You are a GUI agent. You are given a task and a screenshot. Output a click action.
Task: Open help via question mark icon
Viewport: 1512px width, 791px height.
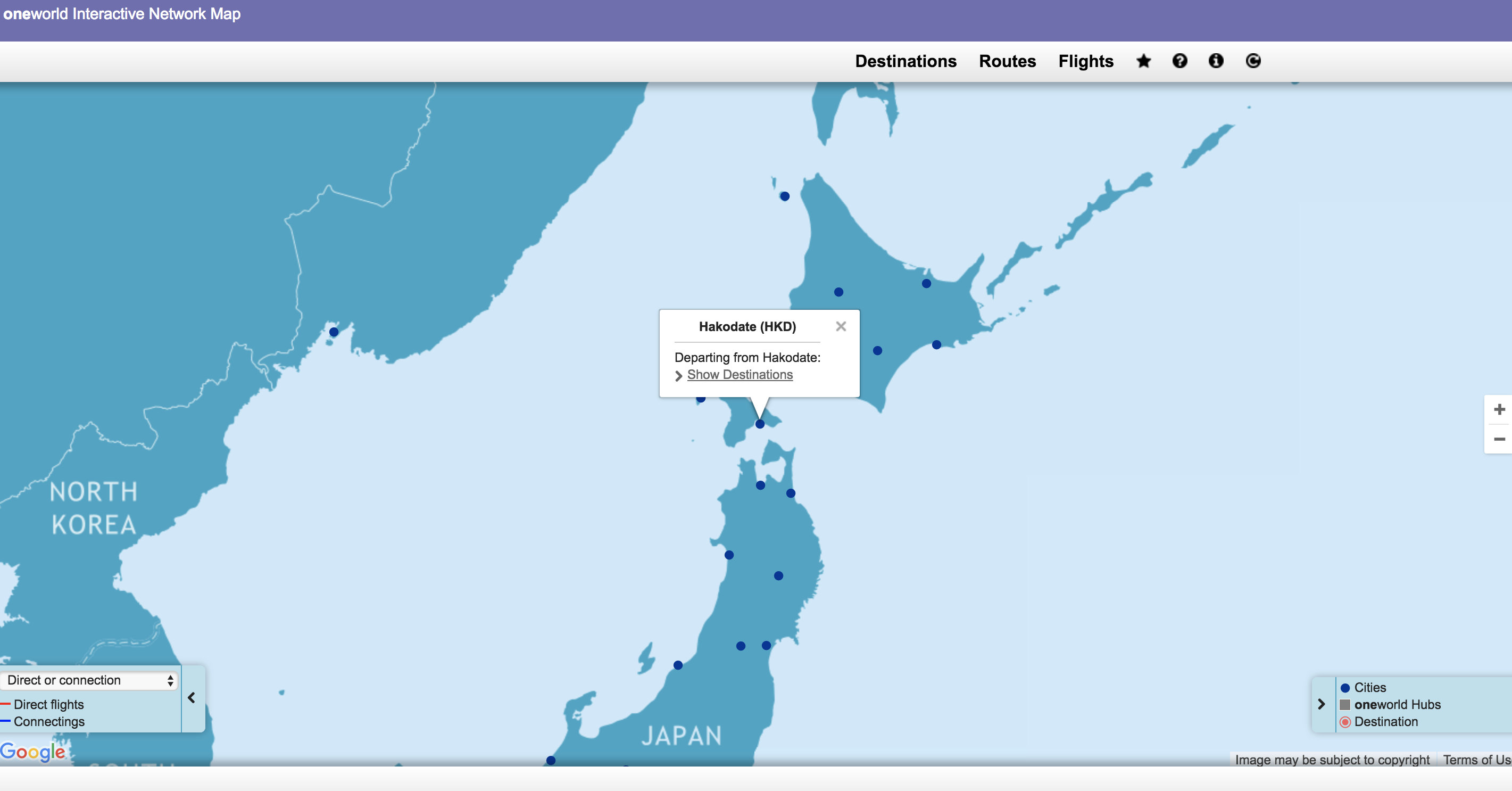[x=1180, y=61]
